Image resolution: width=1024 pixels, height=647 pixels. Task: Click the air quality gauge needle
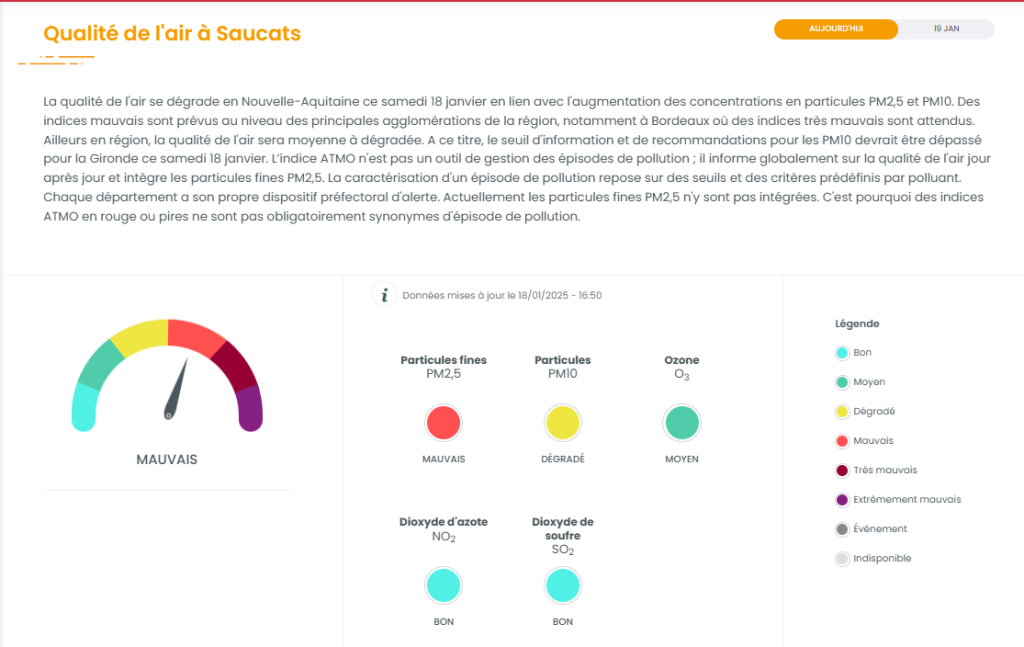coord(177,389)
